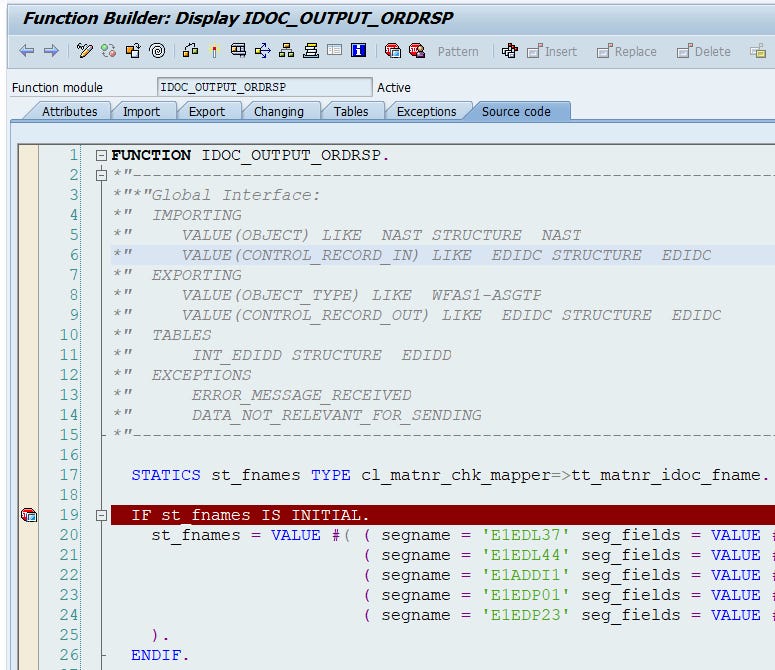This screenshot has height=670, width=775.
Task: Toggle Display/Change mode pencil icon
Action: click(x=85, y=50)
